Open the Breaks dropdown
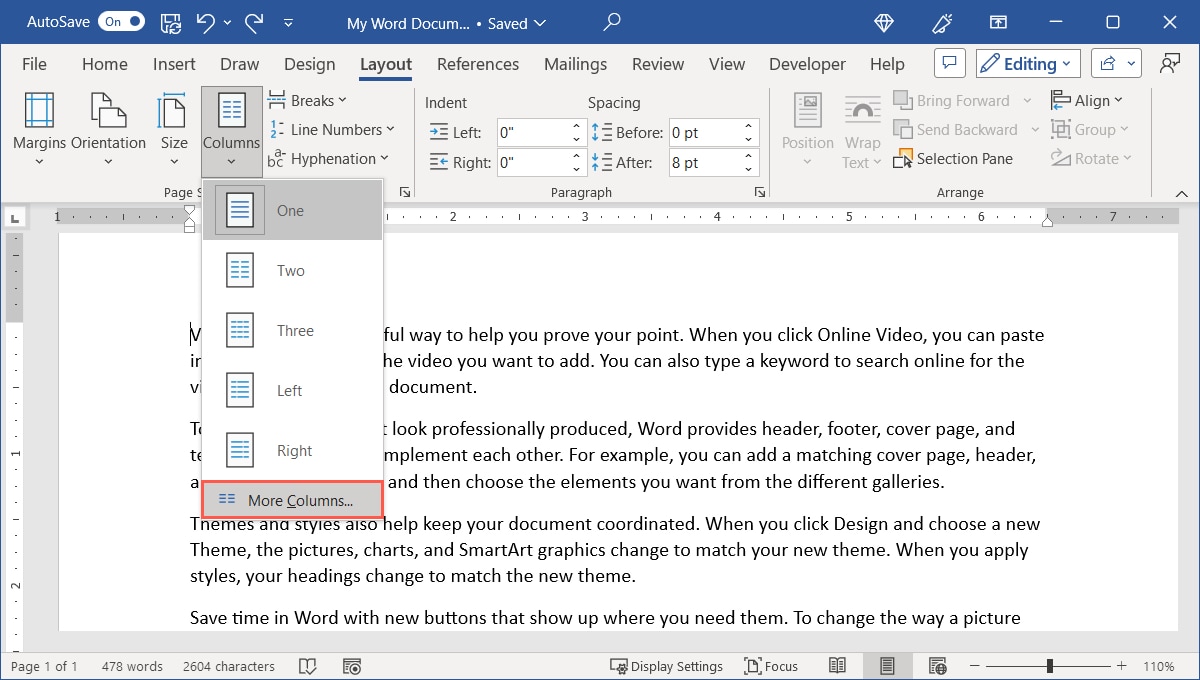This screenshot has width=1200, height=680. pos(309,99)
